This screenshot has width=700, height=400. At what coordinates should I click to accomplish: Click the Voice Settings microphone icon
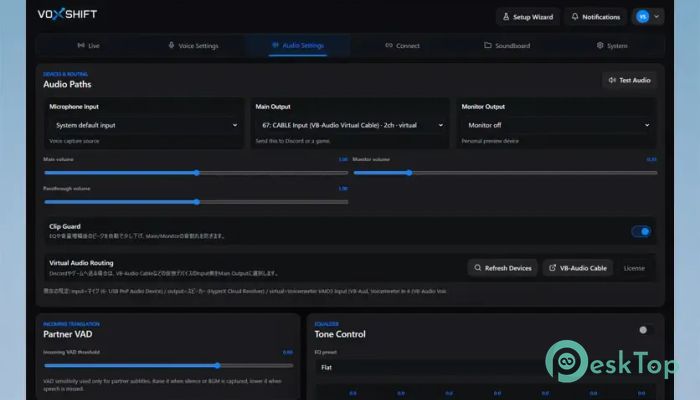pos(171,45)
